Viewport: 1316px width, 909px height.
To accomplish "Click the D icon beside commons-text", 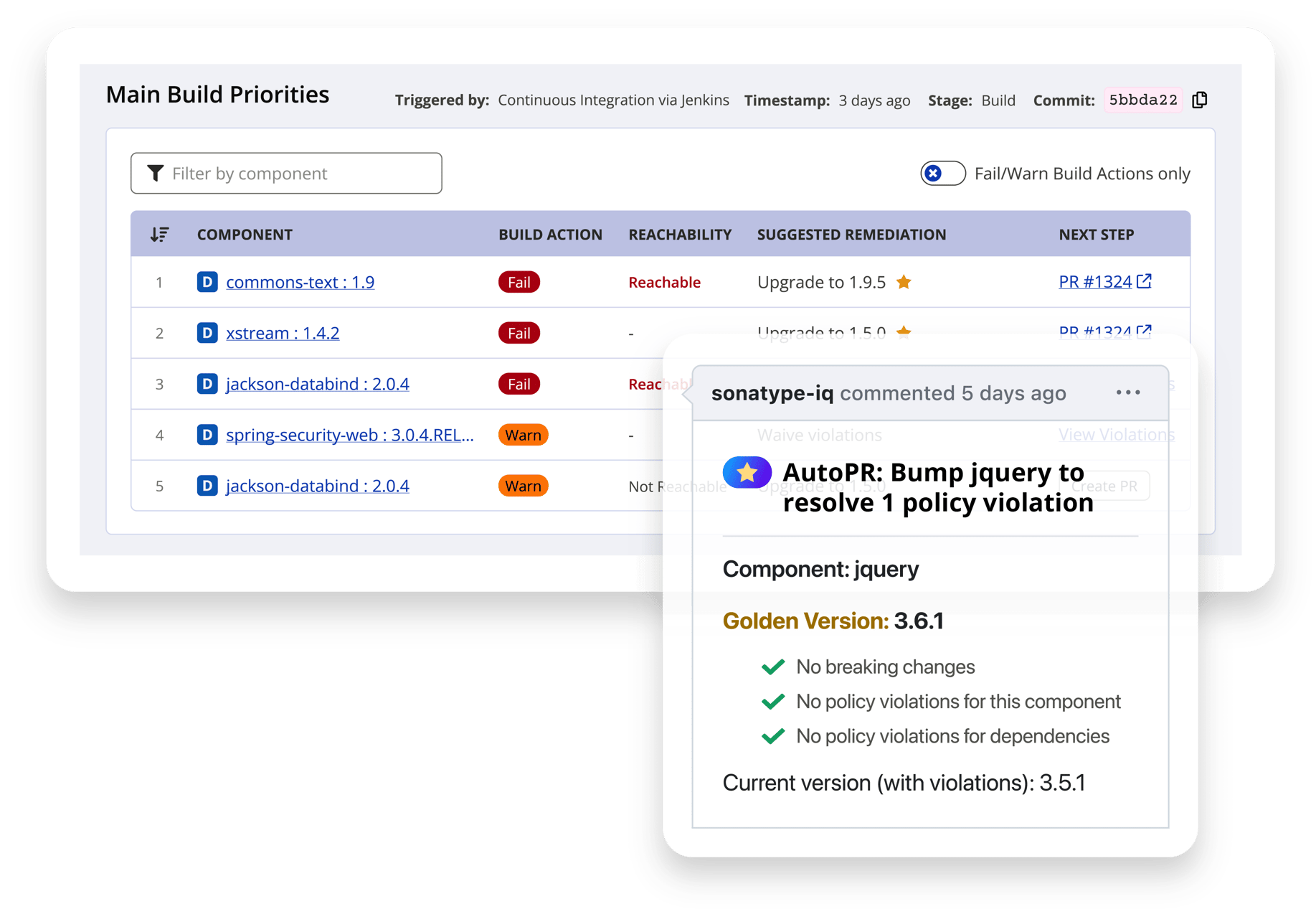I will 207,282.
